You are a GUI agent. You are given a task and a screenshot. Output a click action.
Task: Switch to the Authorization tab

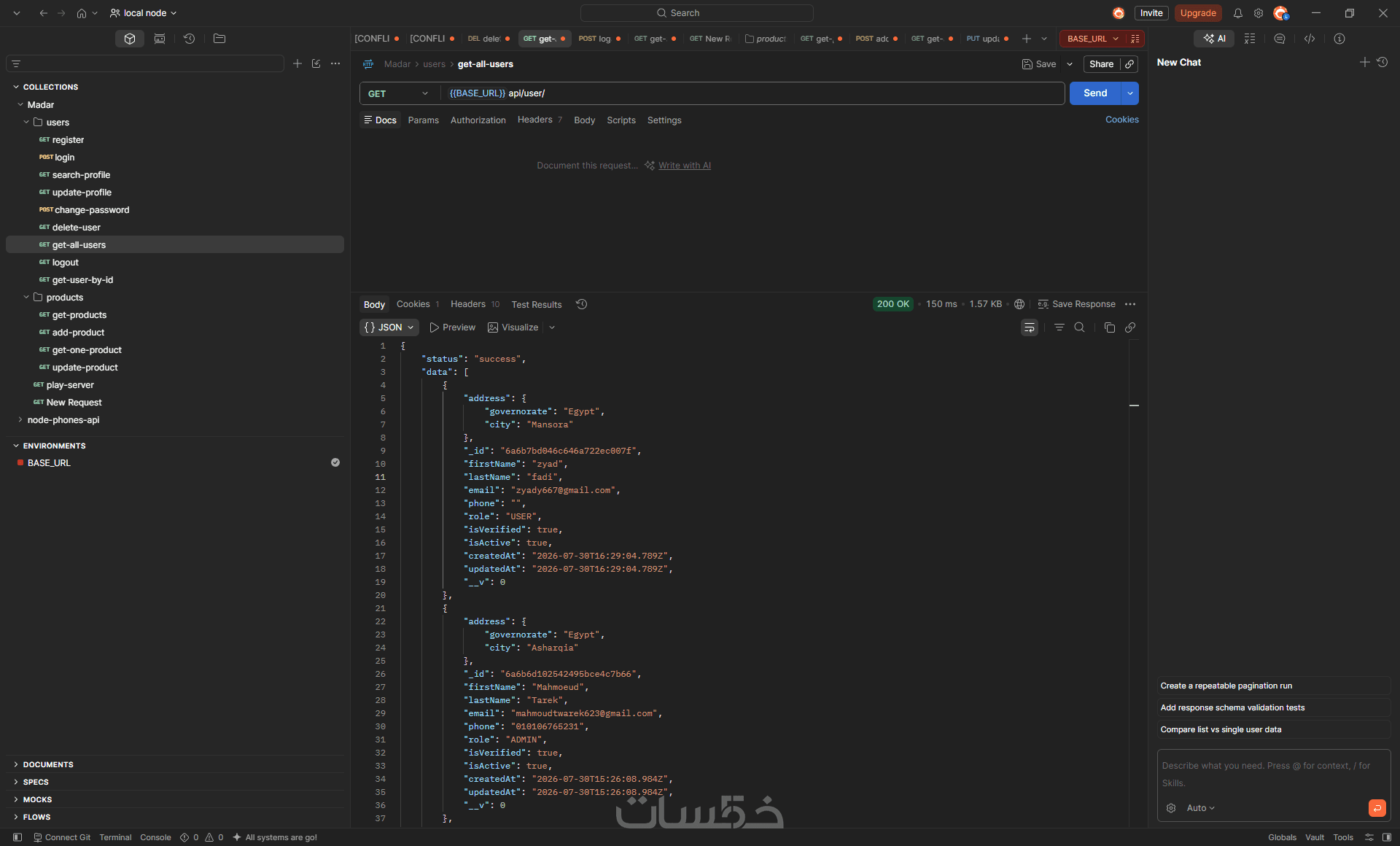pos(478,120)
